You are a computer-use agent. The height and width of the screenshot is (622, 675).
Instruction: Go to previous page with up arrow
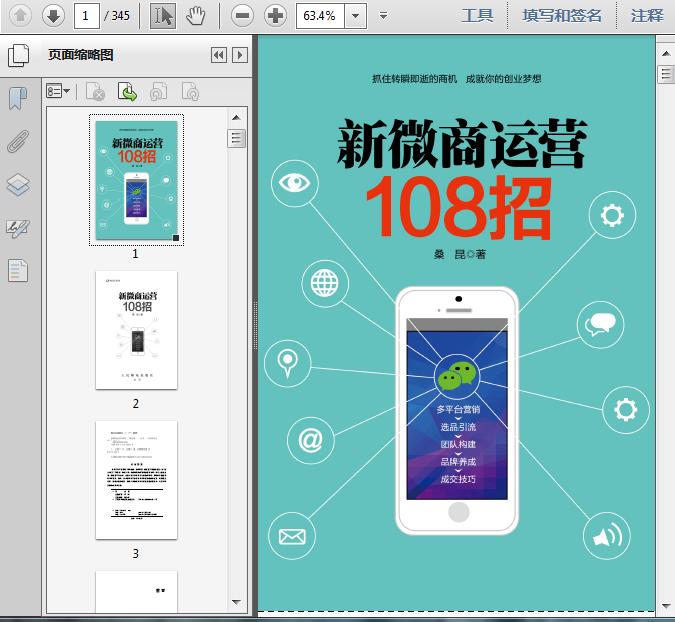(20, 16)
